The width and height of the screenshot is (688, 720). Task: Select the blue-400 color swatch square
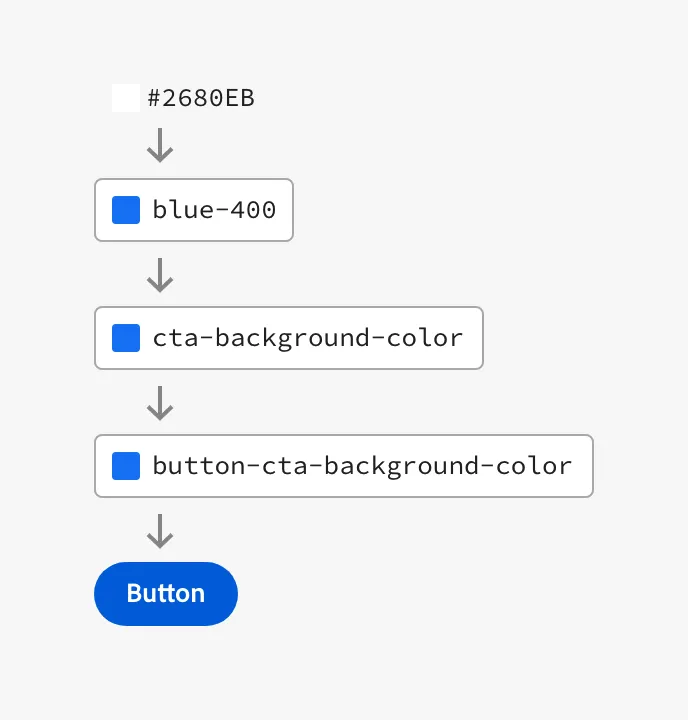(126, 210)
